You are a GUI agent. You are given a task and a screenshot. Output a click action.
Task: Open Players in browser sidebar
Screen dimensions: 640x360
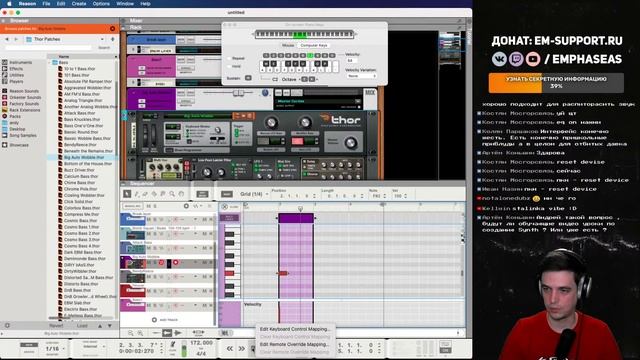point(16,82)
